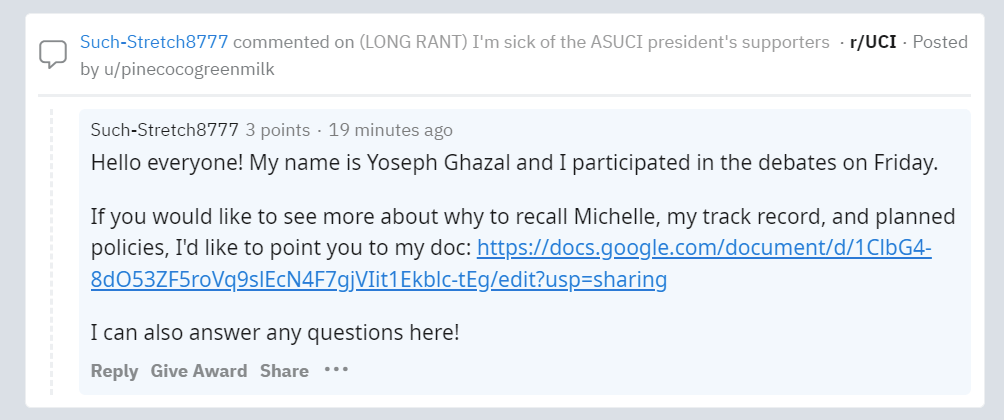Share this comment
The image size is (1004, 420).
pos(284,371)
